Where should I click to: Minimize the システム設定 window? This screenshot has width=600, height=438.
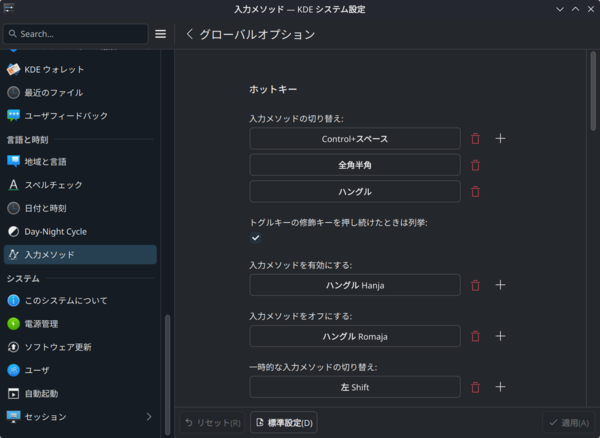click(560, 9)
